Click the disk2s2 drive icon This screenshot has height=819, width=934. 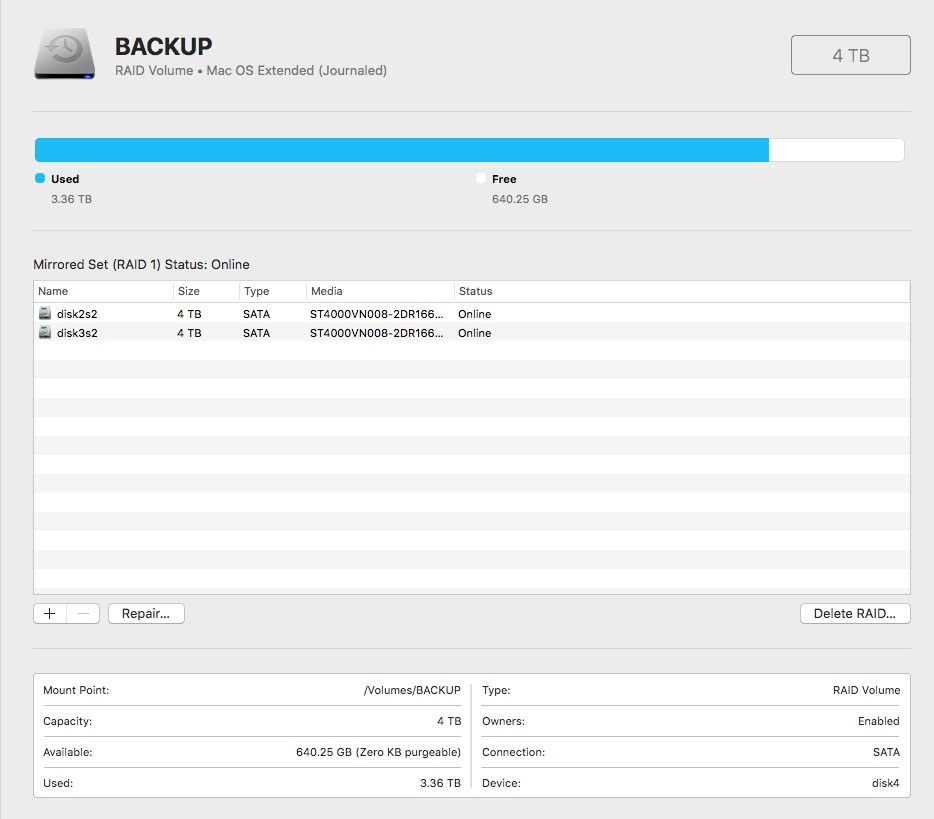pyautogui.click(x=45, y=313)
